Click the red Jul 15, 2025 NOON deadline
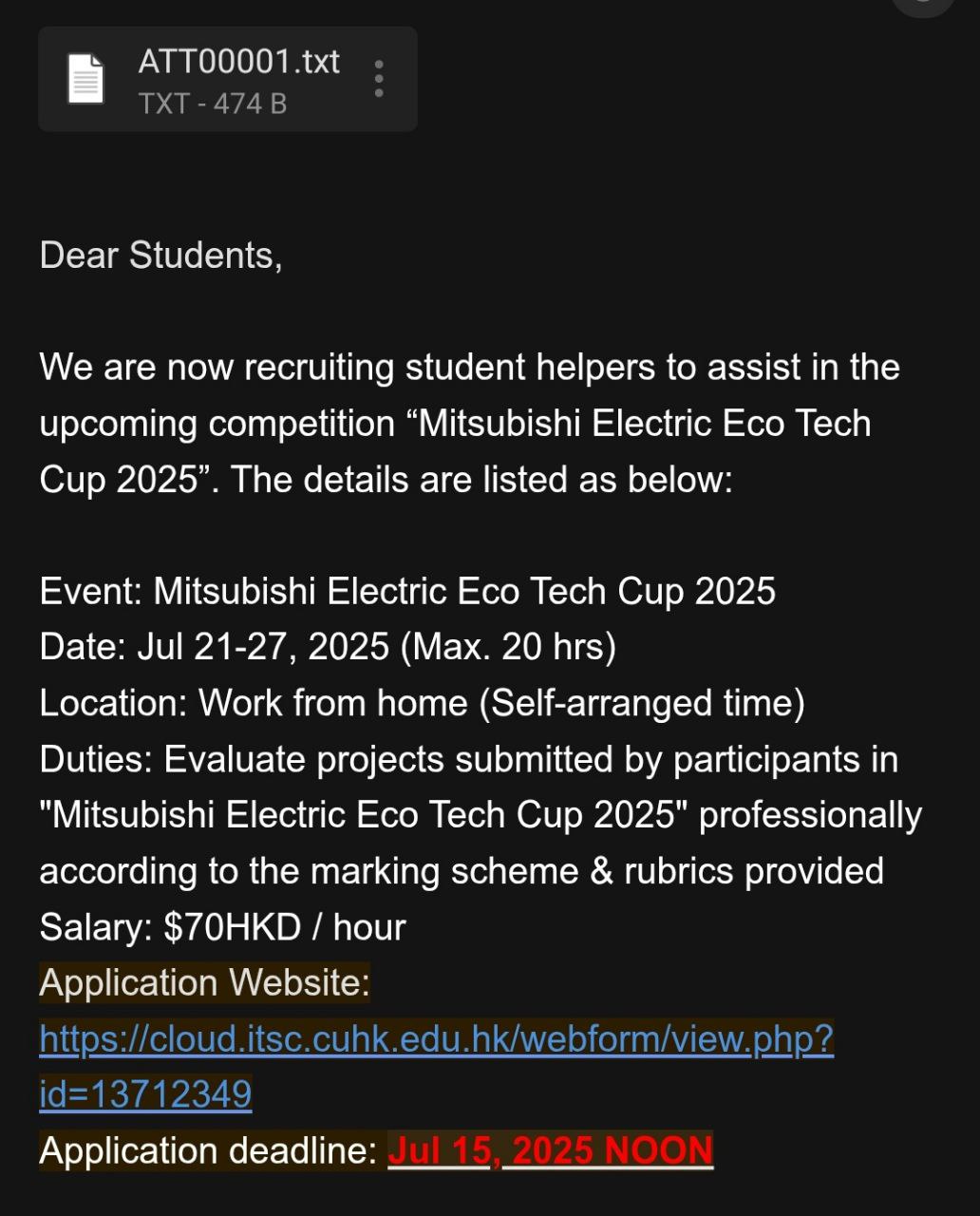The width and height of the screenshot is (980, 1216). coord(550,1150)
